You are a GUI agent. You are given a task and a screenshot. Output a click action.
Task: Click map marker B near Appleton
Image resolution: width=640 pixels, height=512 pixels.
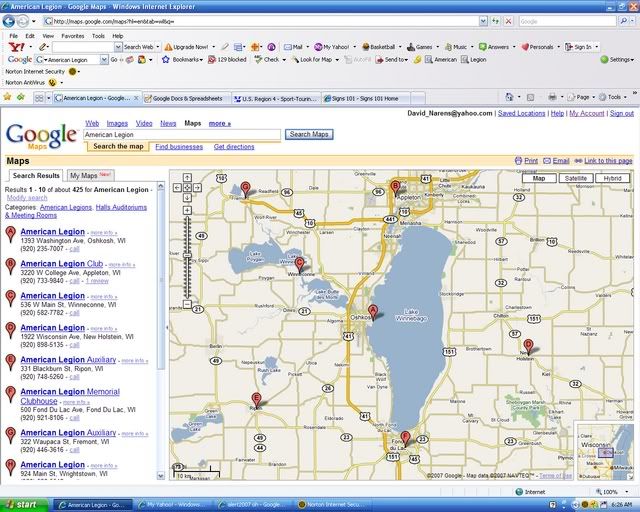[395, 187]
